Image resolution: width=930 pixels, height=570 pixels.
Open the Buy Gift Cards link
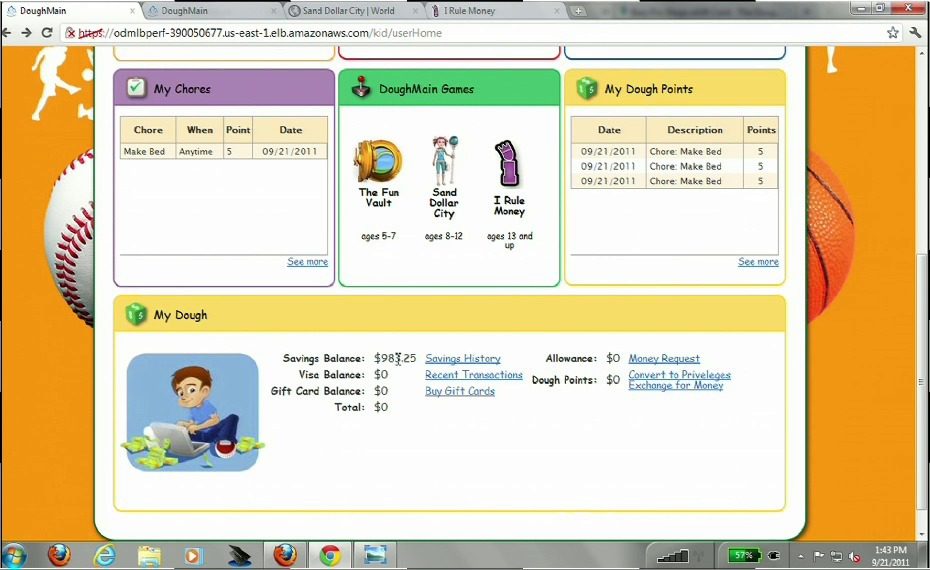(460, 391)
